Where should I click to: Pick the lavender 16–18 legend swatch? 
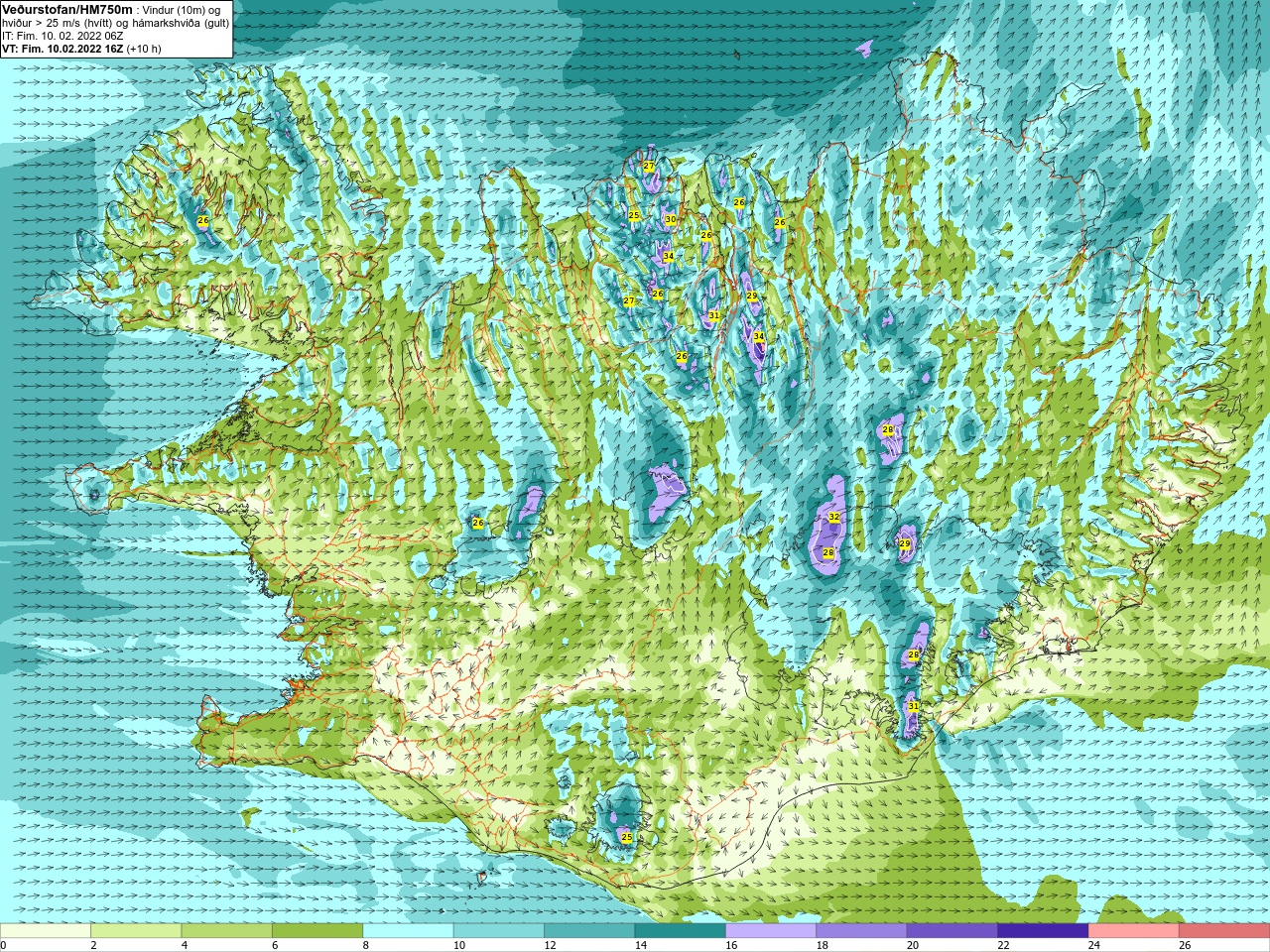tap(771, 931)
